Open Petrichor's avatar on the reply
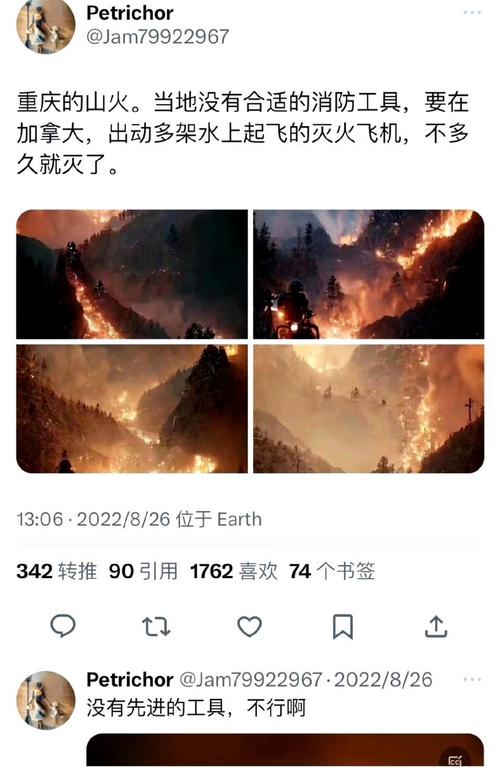 (46, 700)
